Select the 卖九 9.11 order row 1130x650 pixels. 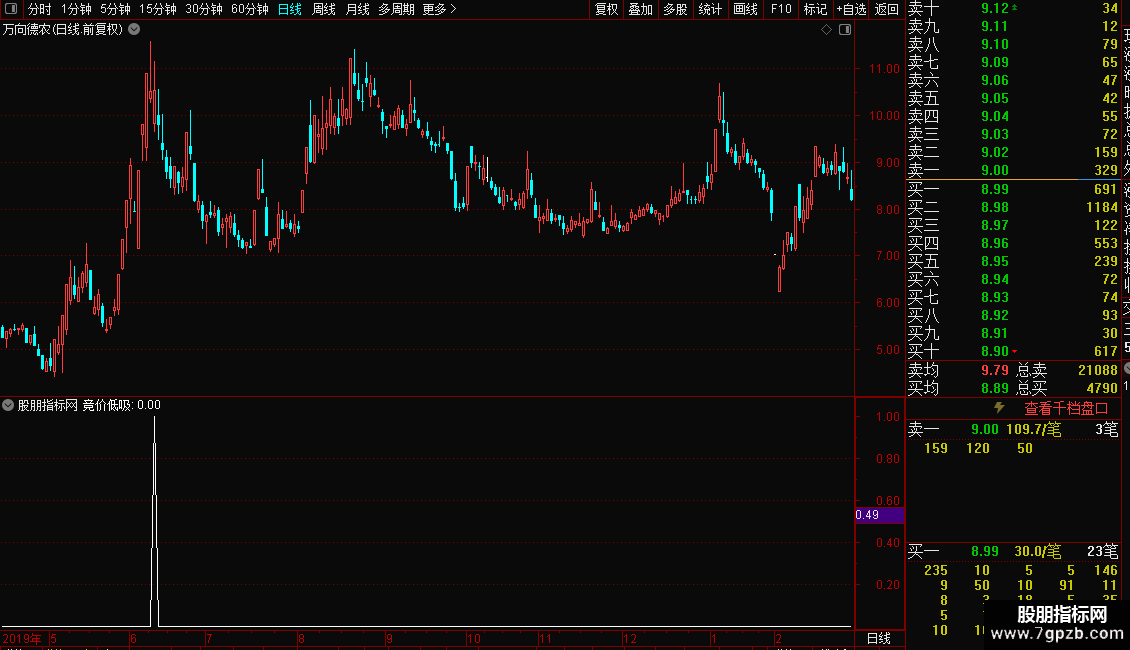pos(1013,26)
